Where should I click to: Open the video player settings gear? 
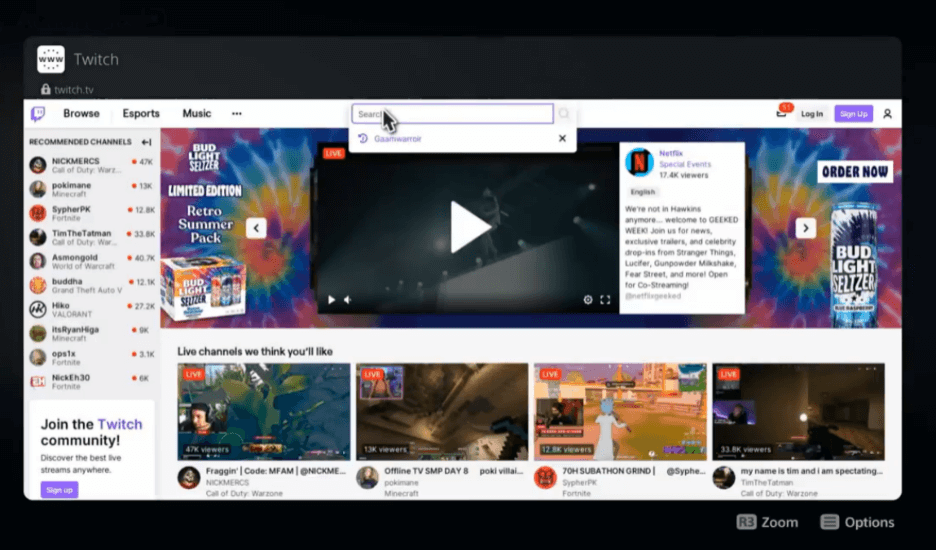[587, 300]
